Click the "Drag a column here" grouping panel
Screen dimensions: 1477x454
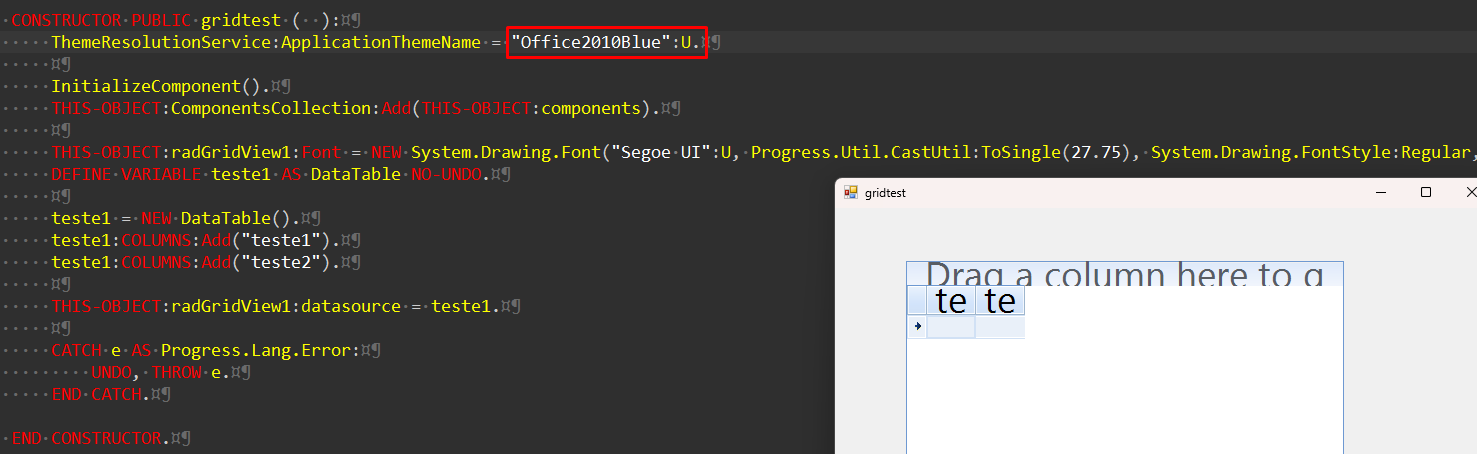point(1124,274)
